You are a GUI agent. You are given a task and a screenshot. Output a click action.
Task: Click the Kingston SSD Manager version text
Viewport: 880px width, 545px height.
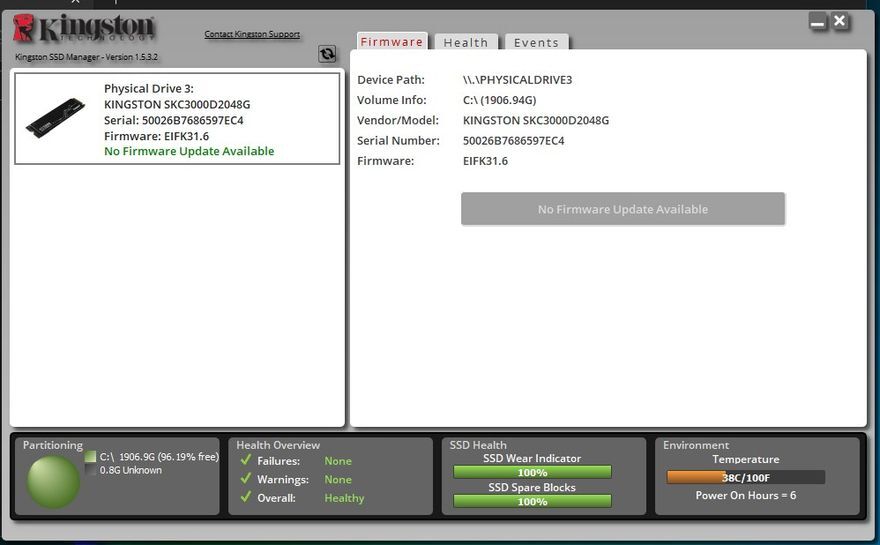(86, 57)
